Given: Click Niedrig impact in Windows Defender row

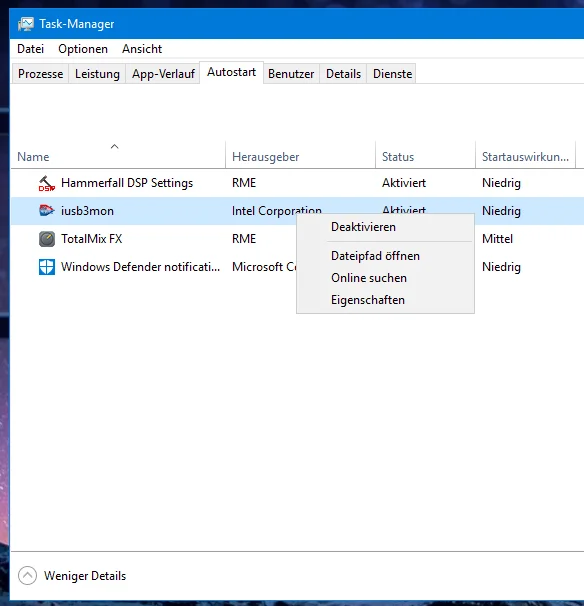Looking at the screenshot, I should 501,267.
